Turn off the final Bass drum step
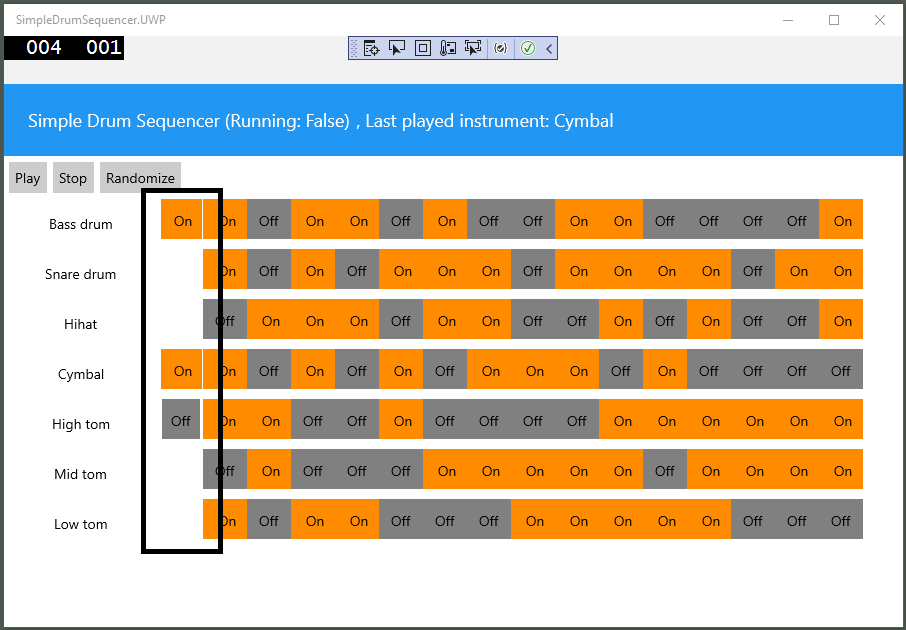 pos(841,219)
